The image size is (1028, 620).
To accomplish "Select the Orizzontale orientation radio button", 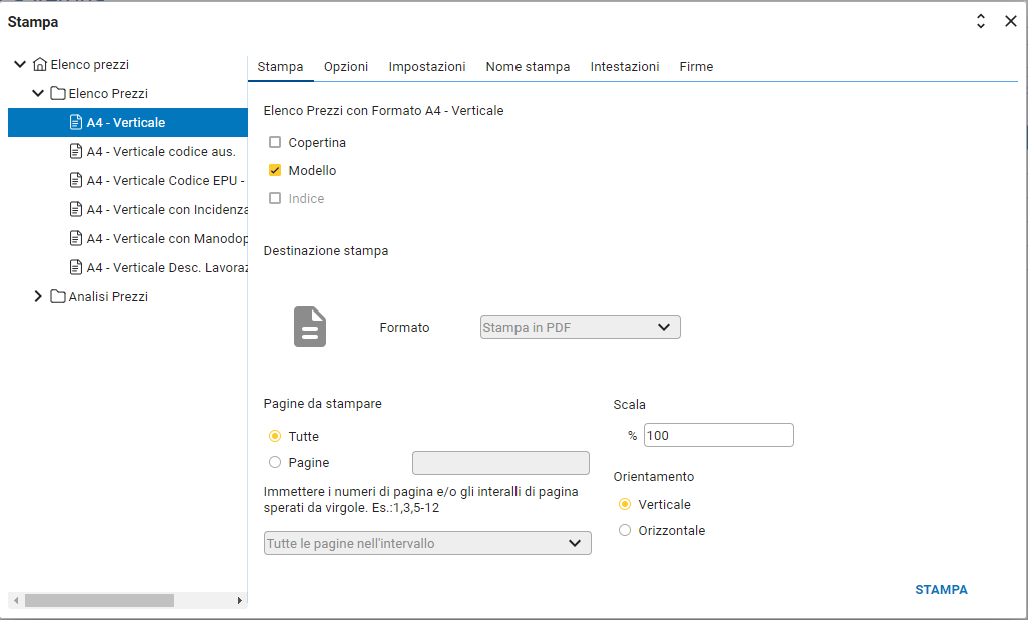I will point(625,531).
